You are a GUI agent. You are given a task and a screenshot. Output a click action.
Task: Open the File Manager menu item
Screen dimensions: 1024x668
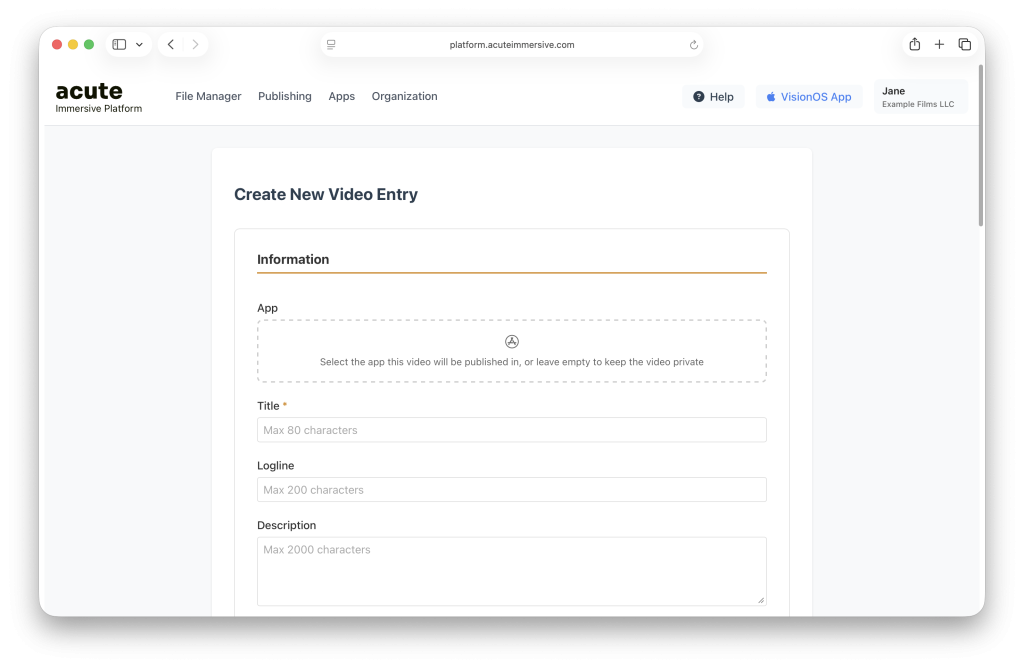click(208, 97)
